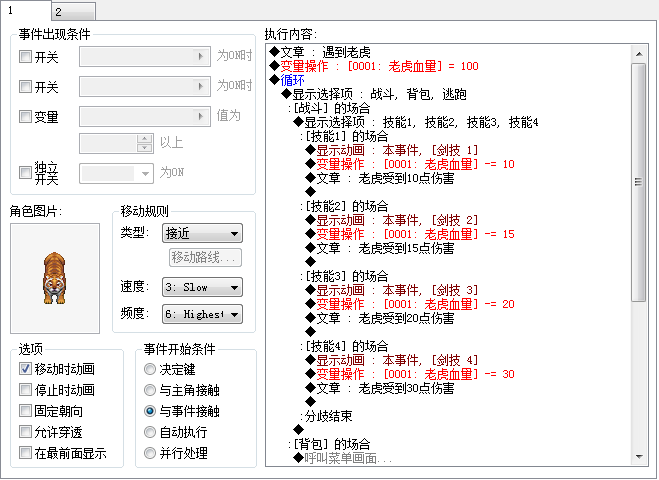Click the variable value spinner up arrow

coord(145,139)
